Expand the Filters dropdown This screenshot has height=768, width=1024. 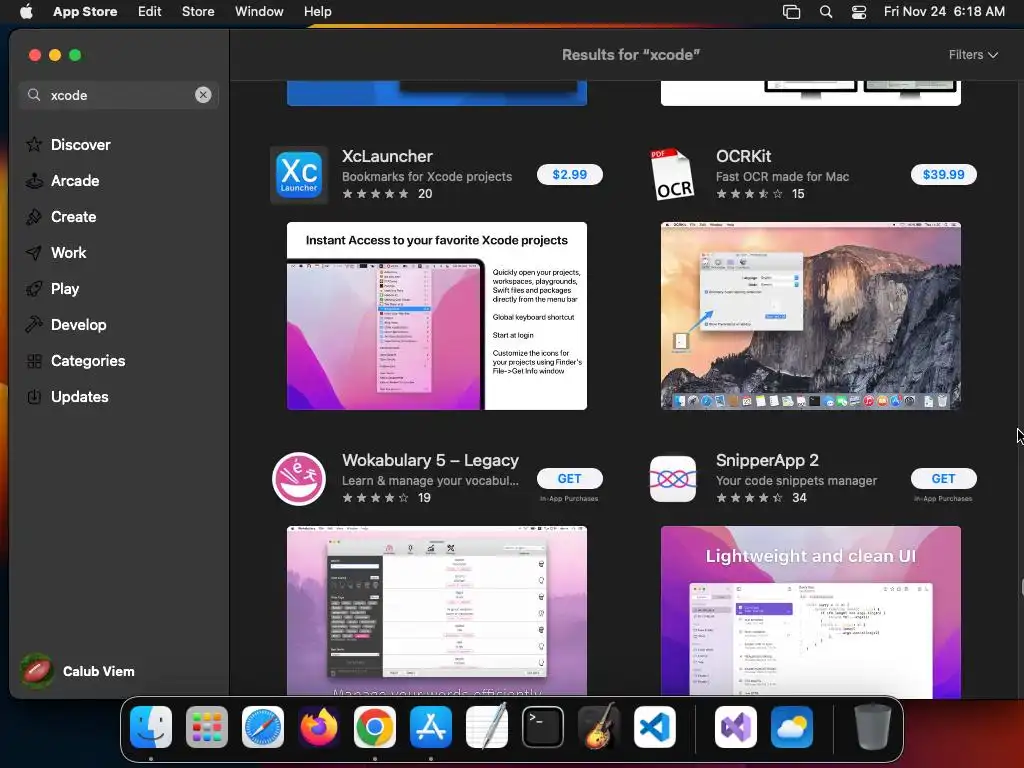tap(973, 55)
